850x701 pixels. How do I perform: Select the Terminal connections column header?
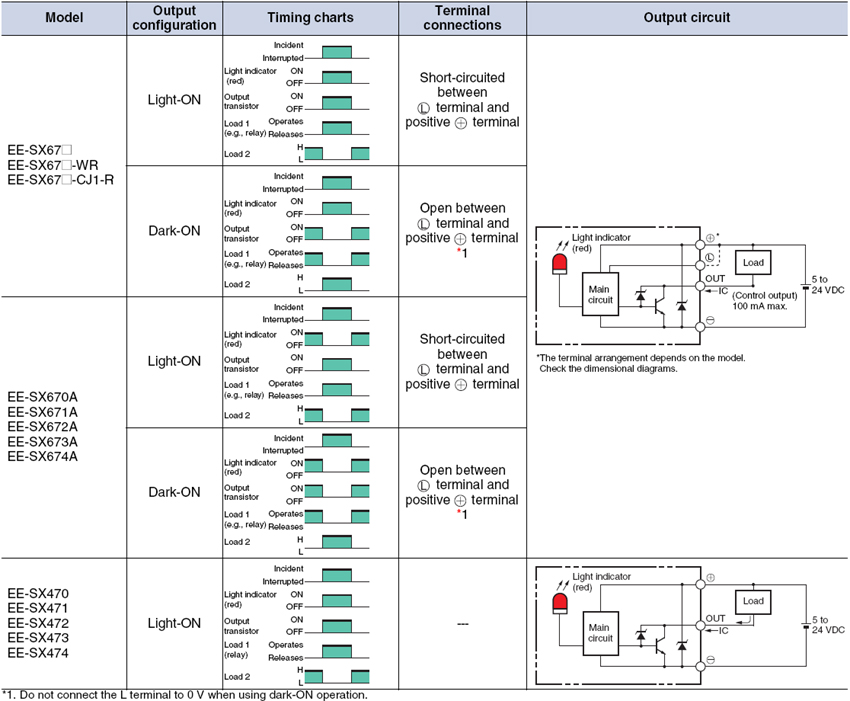[x=462, y=18]
